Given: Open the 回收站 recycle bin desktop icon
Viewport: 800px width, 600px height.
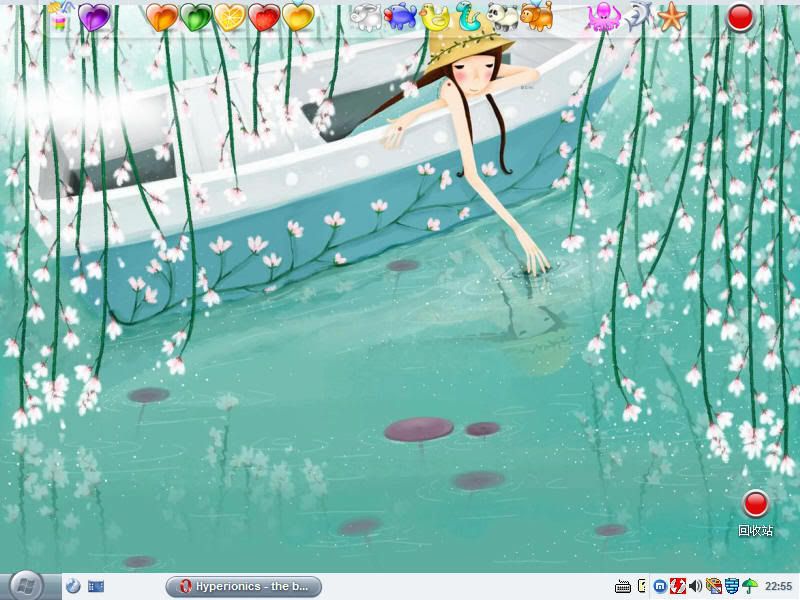Looking at the screenshot, I should [755, 512].
